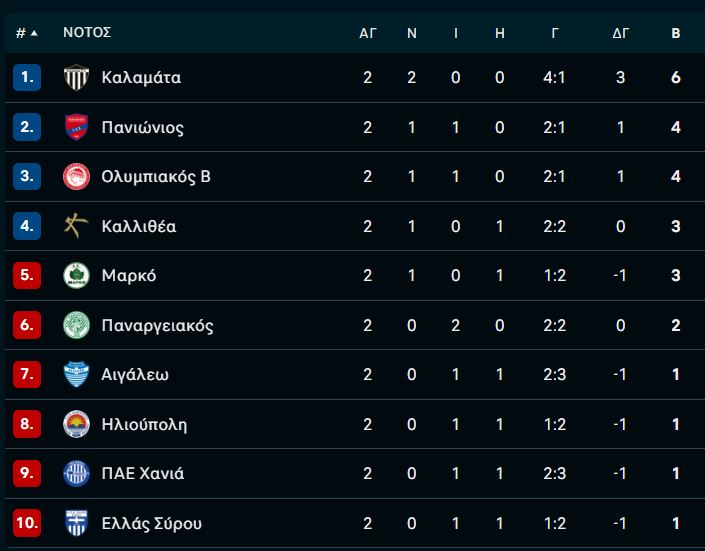This screenshot has height=551, width=705.
Task: Click the red rank 10 position badge
Action: (27, 523)
